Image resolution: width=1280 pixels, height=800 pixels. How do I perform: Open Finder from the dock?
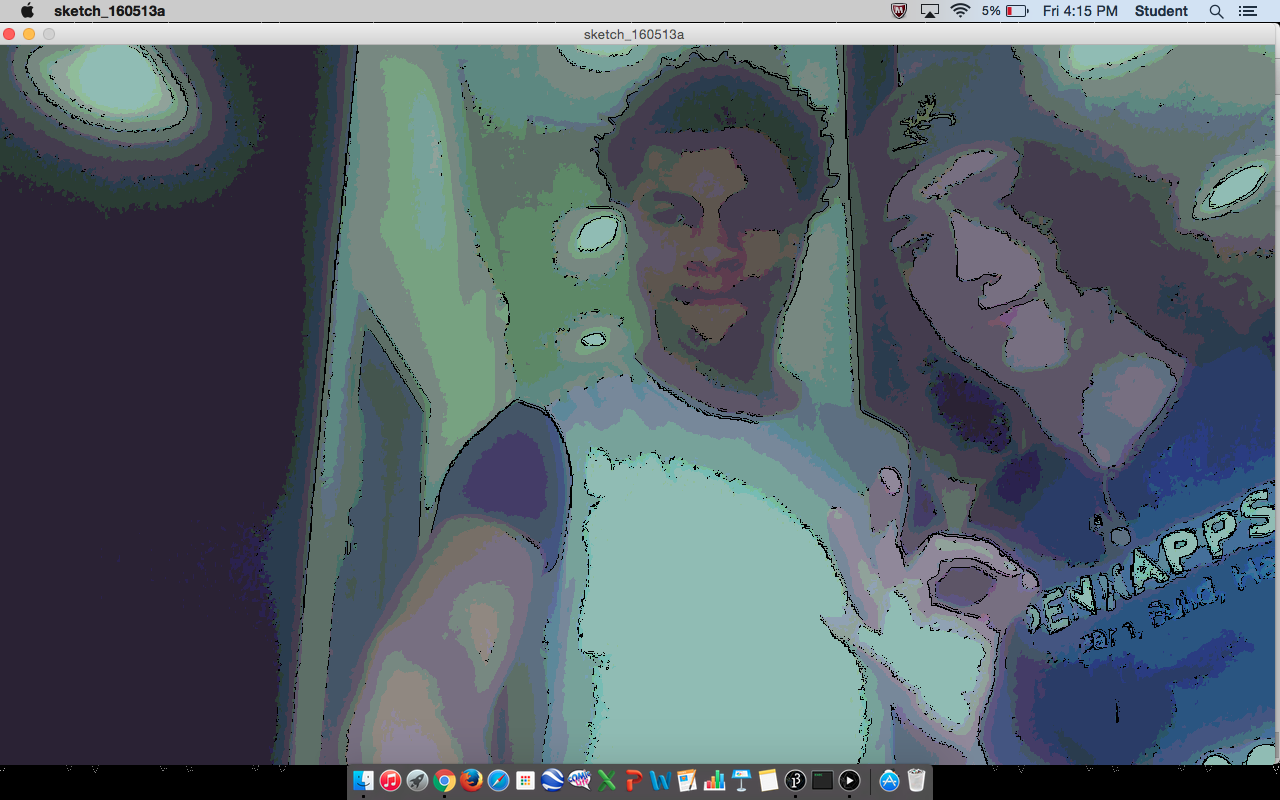point(363,781)
